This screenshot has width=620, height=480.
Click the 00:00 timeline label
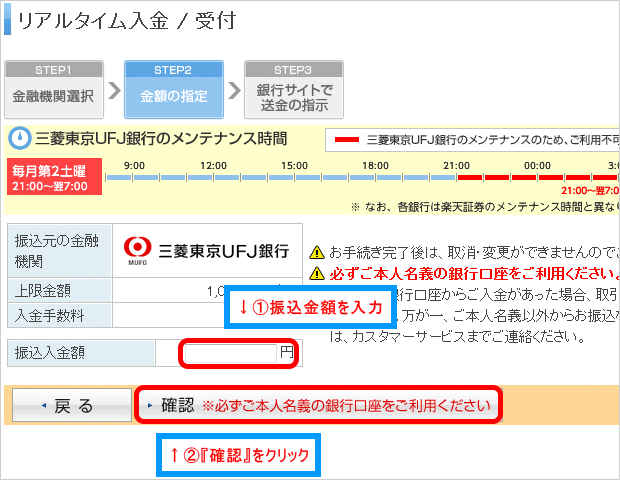(537, 166)
